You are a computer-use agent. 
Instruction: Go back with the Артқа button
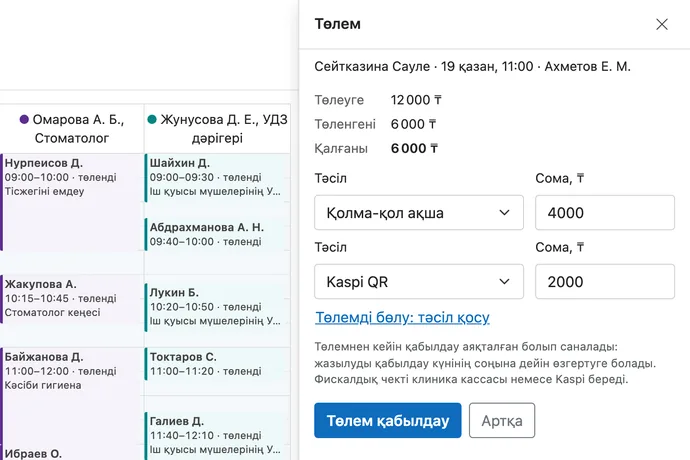(x=502, y=420)
